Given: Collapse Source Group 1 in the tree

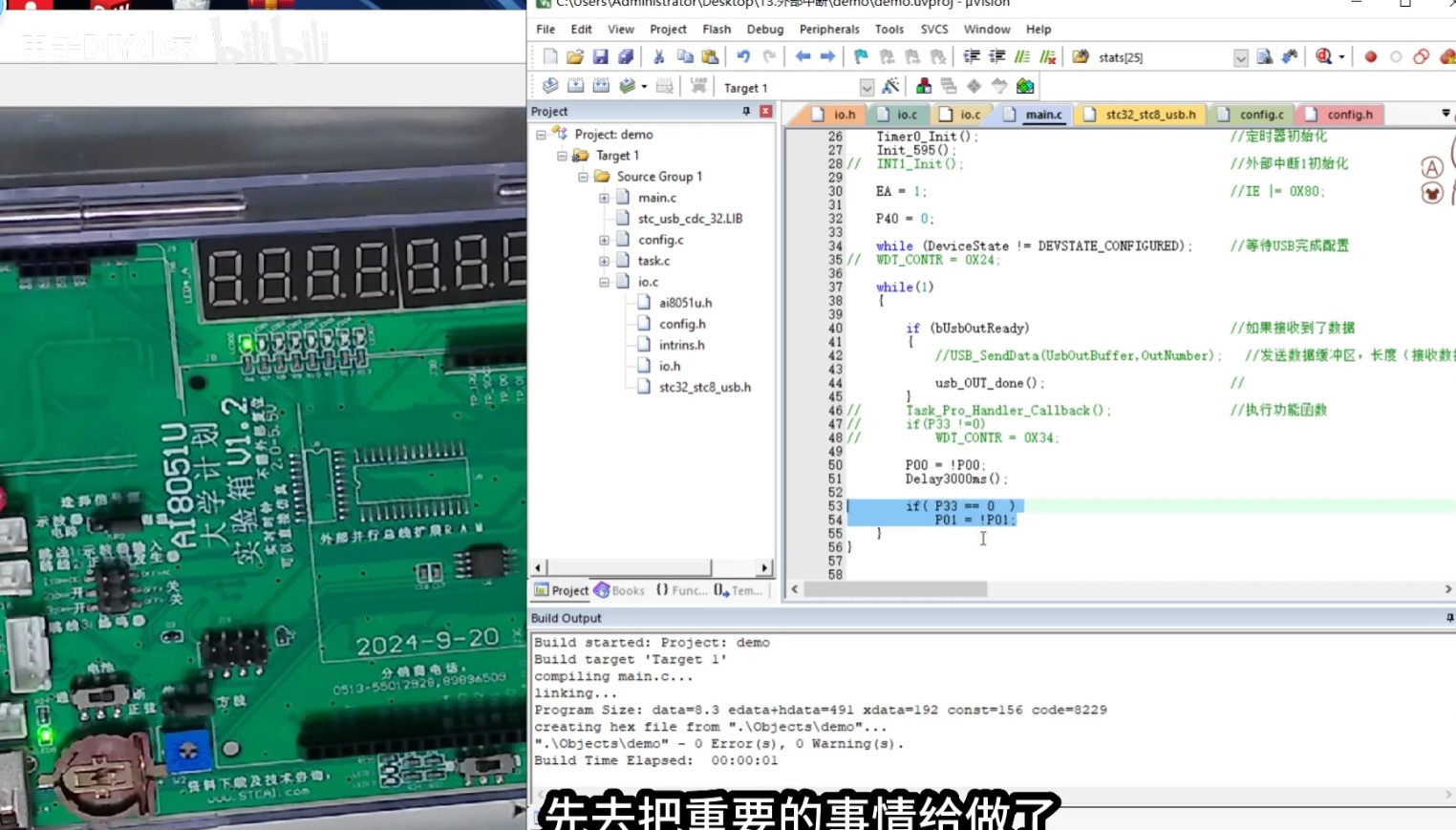Looking at the screenshot, I should tap(582, 176).
